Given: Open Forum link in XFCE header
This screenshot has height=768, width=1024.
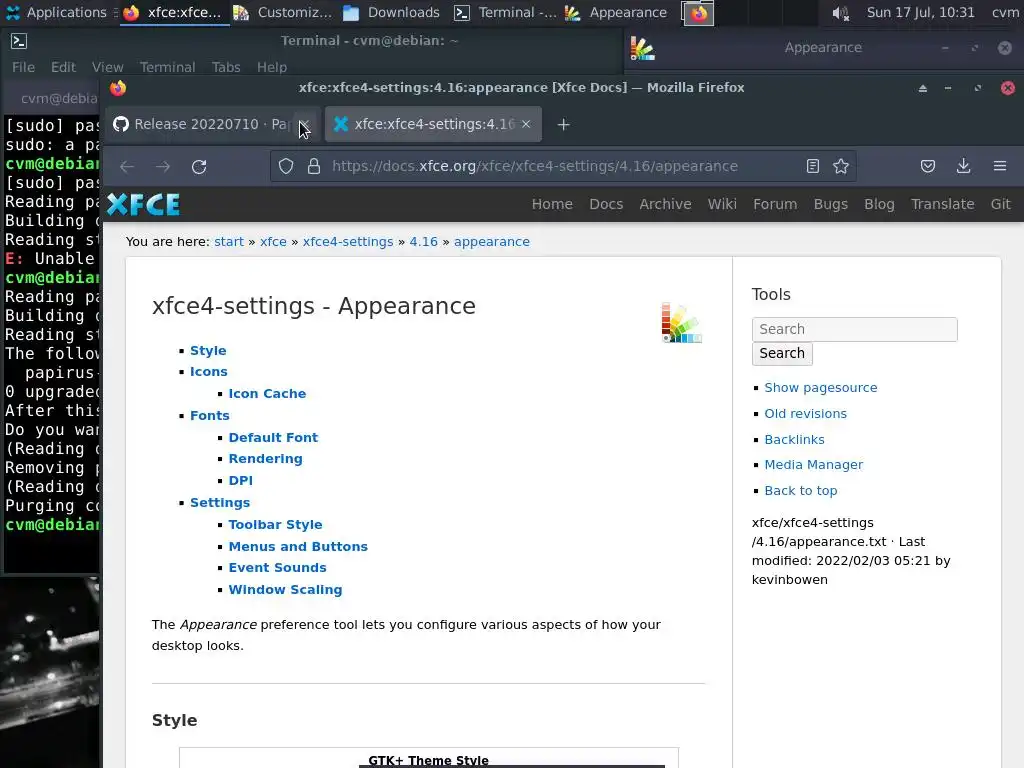Looking at the screenshot, I should coord(775,204).
